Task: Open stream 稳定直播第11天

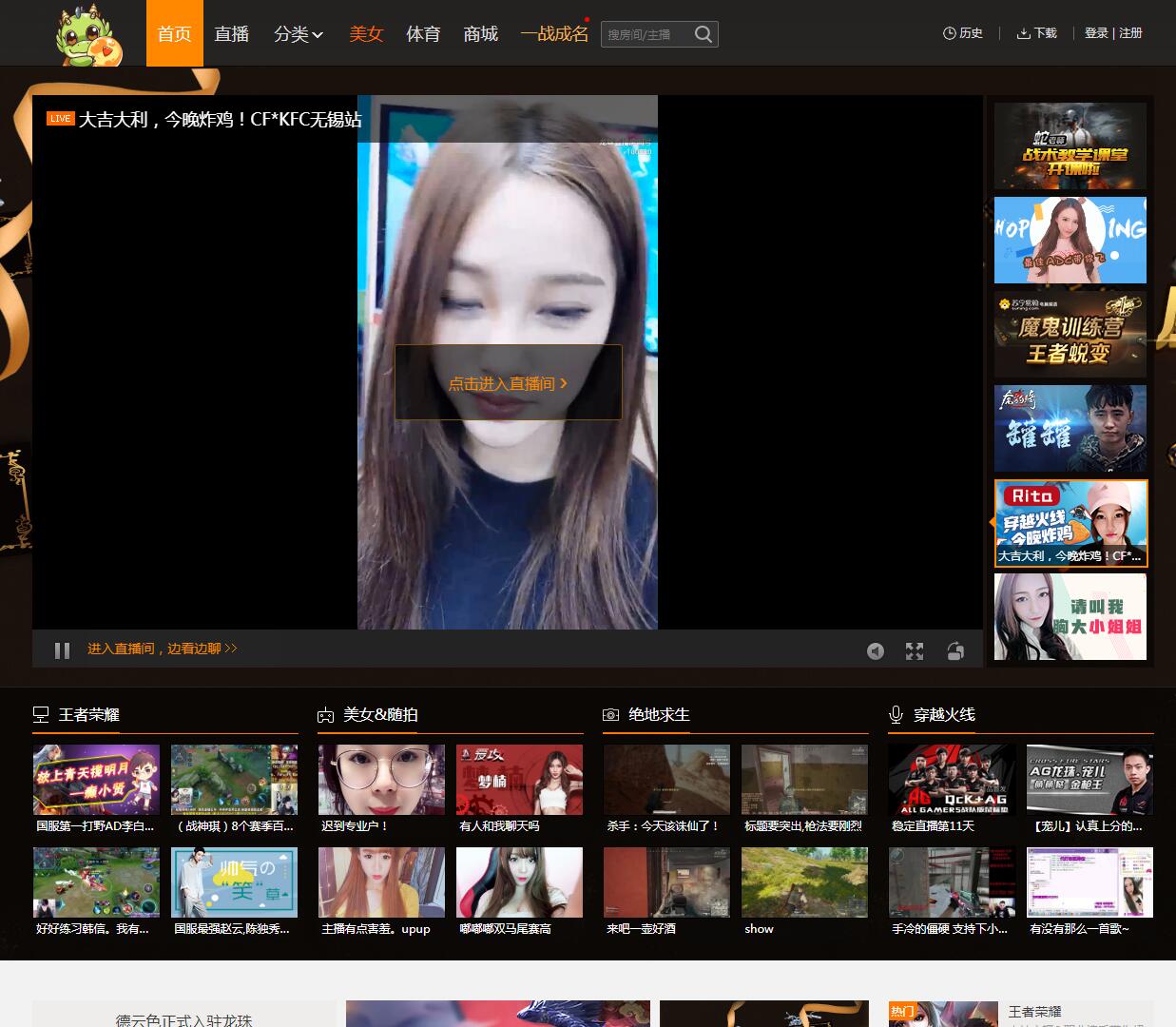Action: 952,790
